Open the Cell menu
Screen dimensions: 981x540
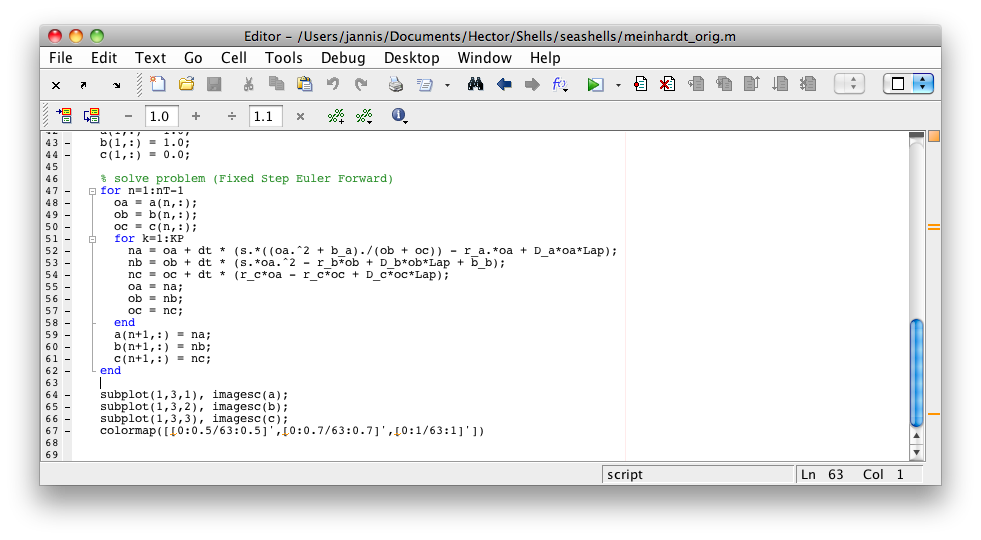click(234, 58)
